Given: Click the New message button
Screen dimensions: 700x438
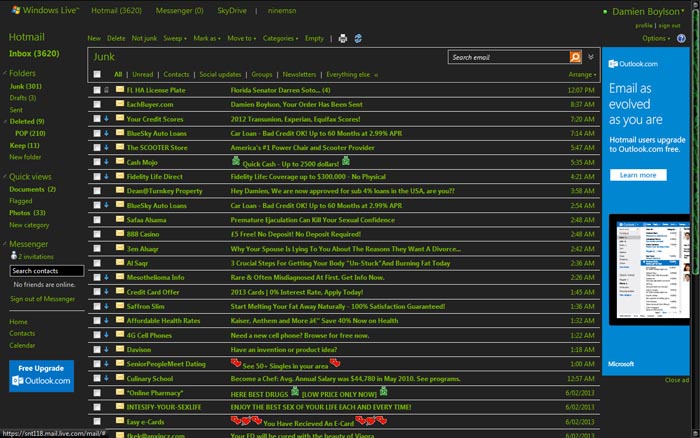Looking at the screenshot, I should coord(94,38).
